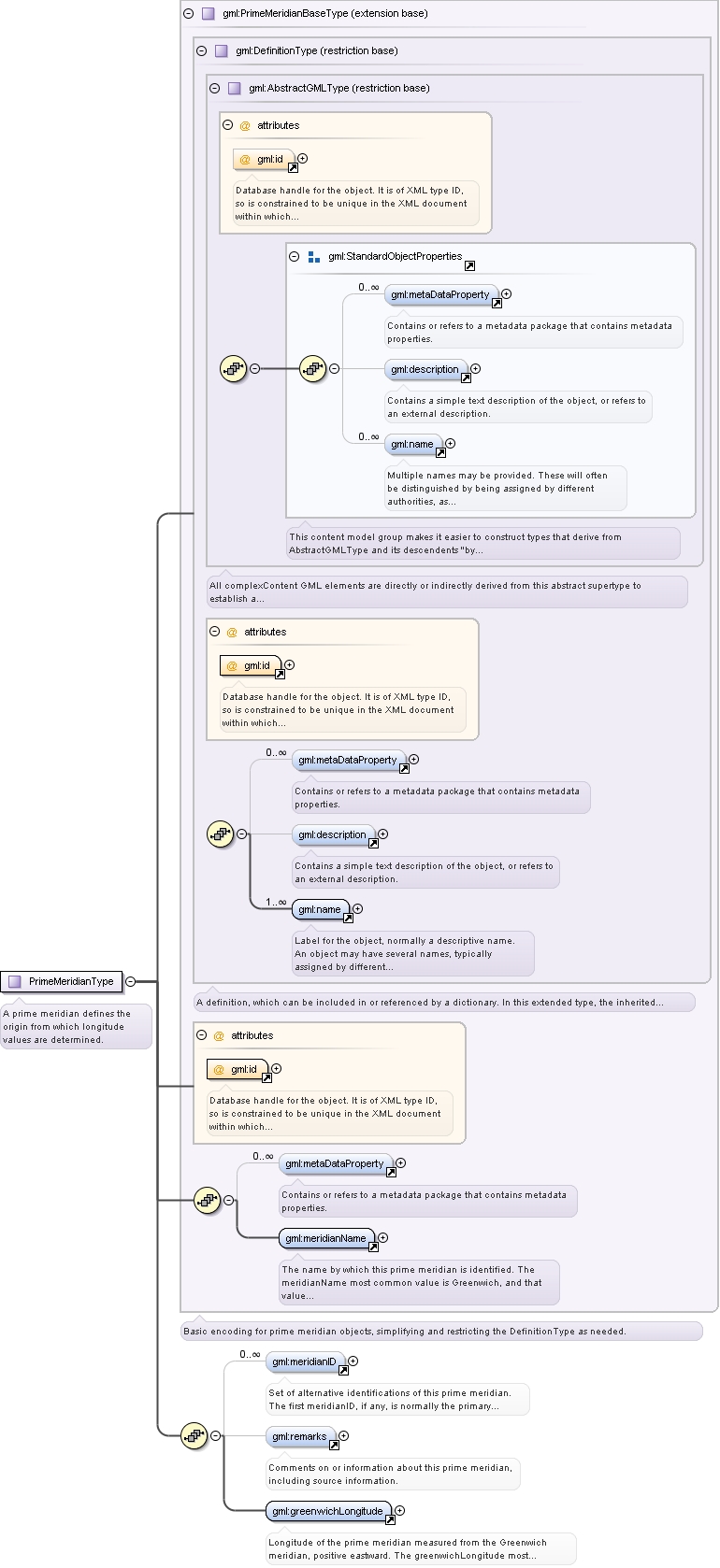Collapse attributes box directly under gml:DefinitionType content
This screenshot has height=1568, width=720.
point(214,632)
